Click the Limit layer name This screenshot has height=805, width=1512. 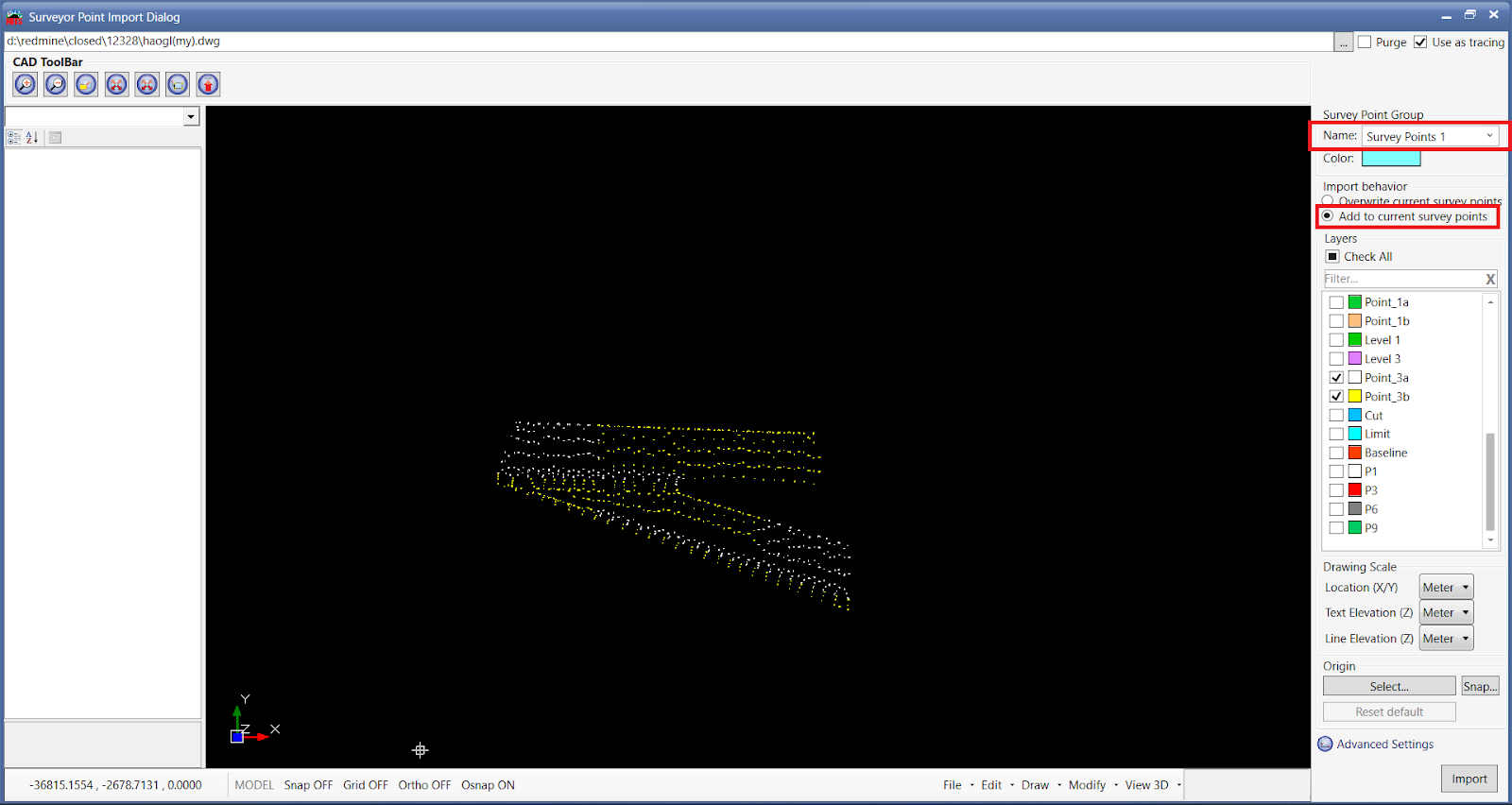click(x=1377, y=434)
